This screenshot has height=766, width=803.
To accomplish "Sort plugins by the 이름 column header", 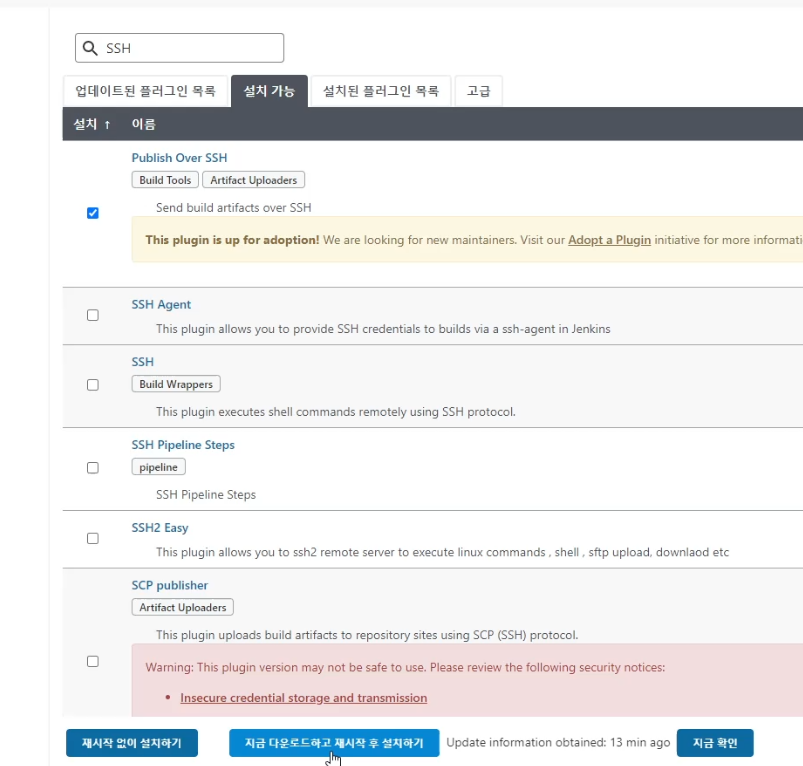I will coord(143,124).
